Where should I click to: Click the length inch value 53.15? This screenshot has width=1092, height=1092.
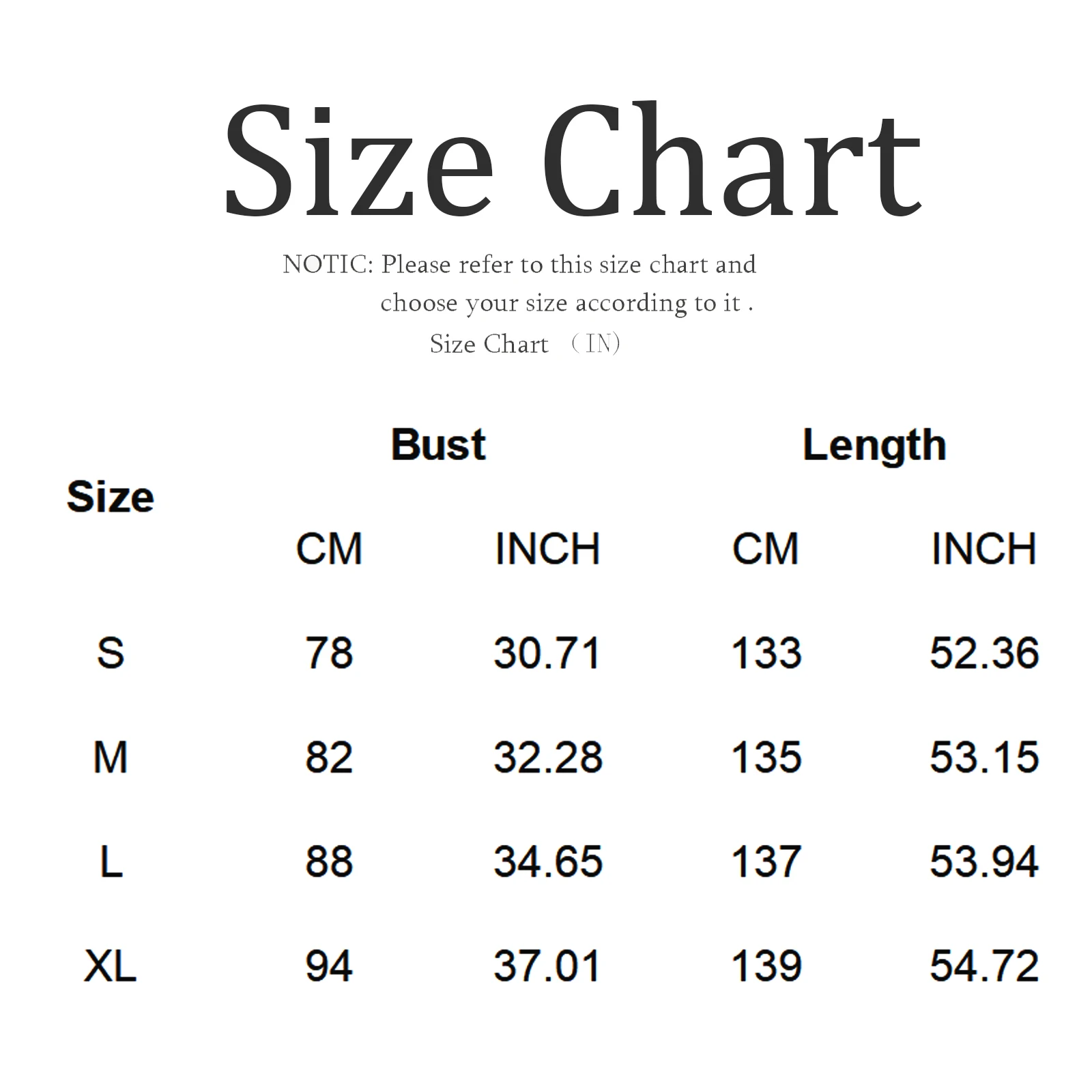point(983,758)
